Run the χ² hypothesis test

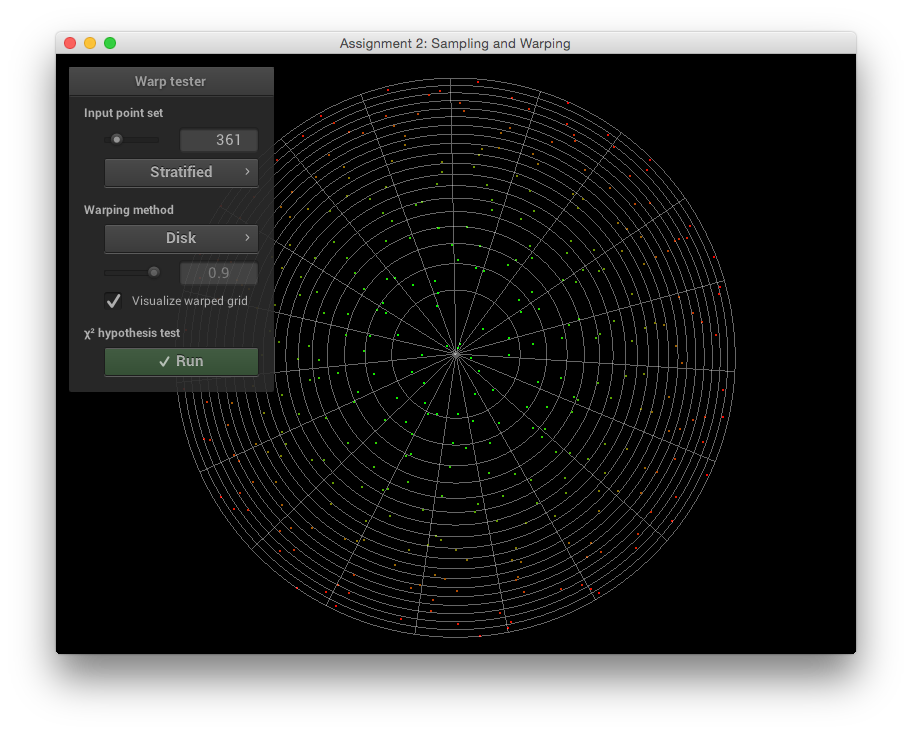point(181,362)
